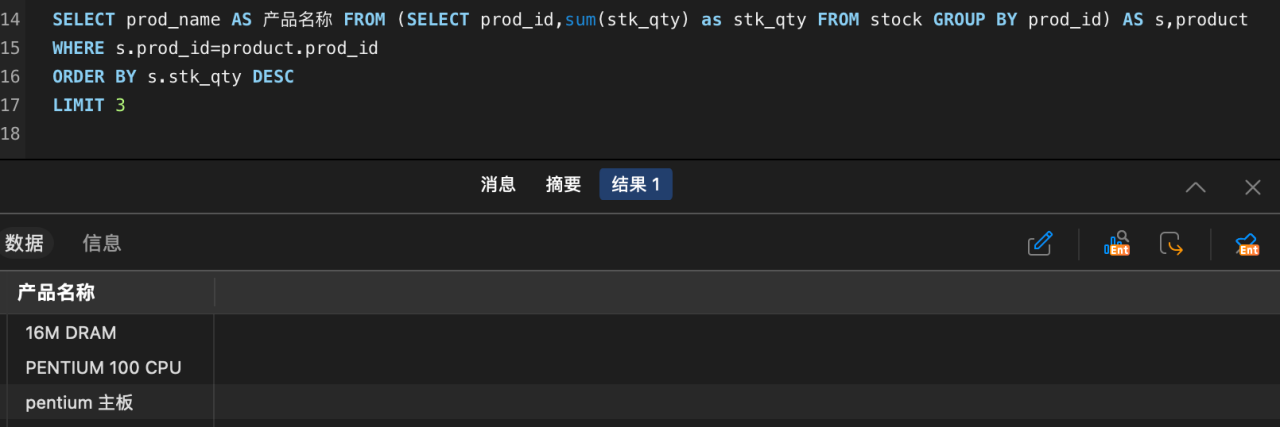Click the data profiling chart icon
Image resolution: width=1280 pixels, height=427 pixels.
click(x=1116, y=243)
